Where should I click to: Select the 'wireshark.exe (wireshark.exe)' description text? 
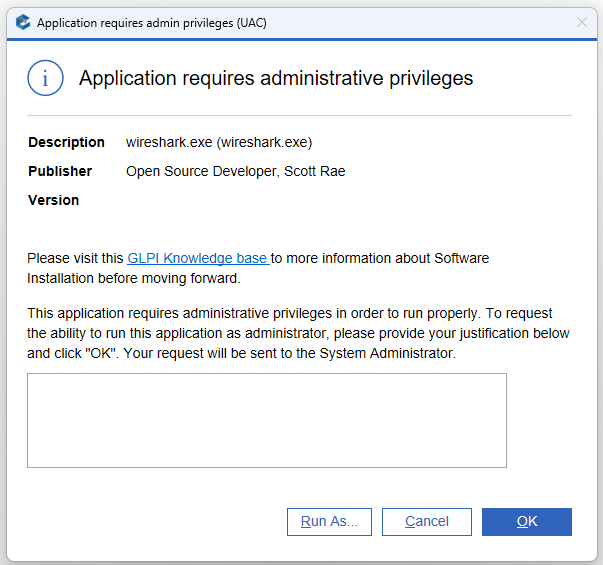(x=219, y=142)
